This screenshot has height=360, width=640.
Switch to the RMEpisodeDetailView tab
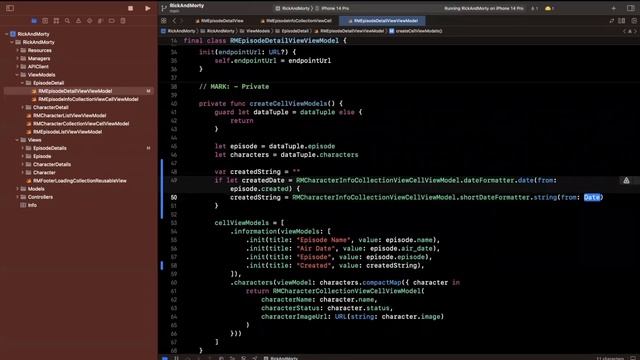[x=220, y=21]
